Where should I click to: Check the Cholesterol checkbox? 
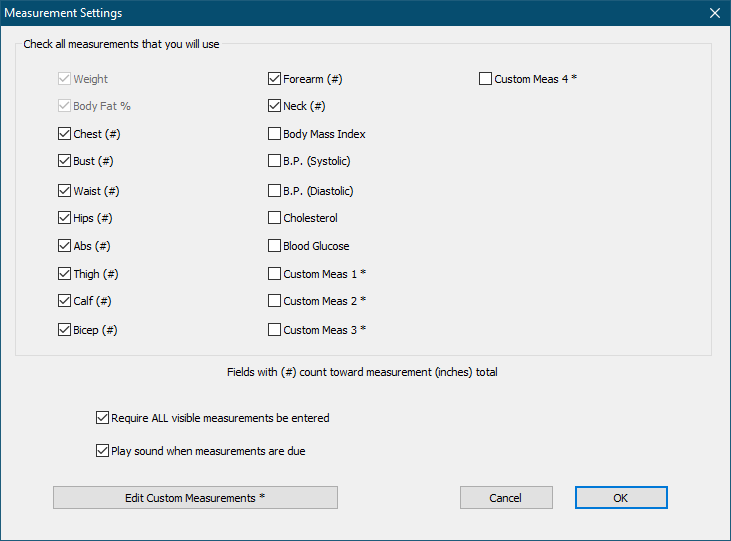pos(275,218)
